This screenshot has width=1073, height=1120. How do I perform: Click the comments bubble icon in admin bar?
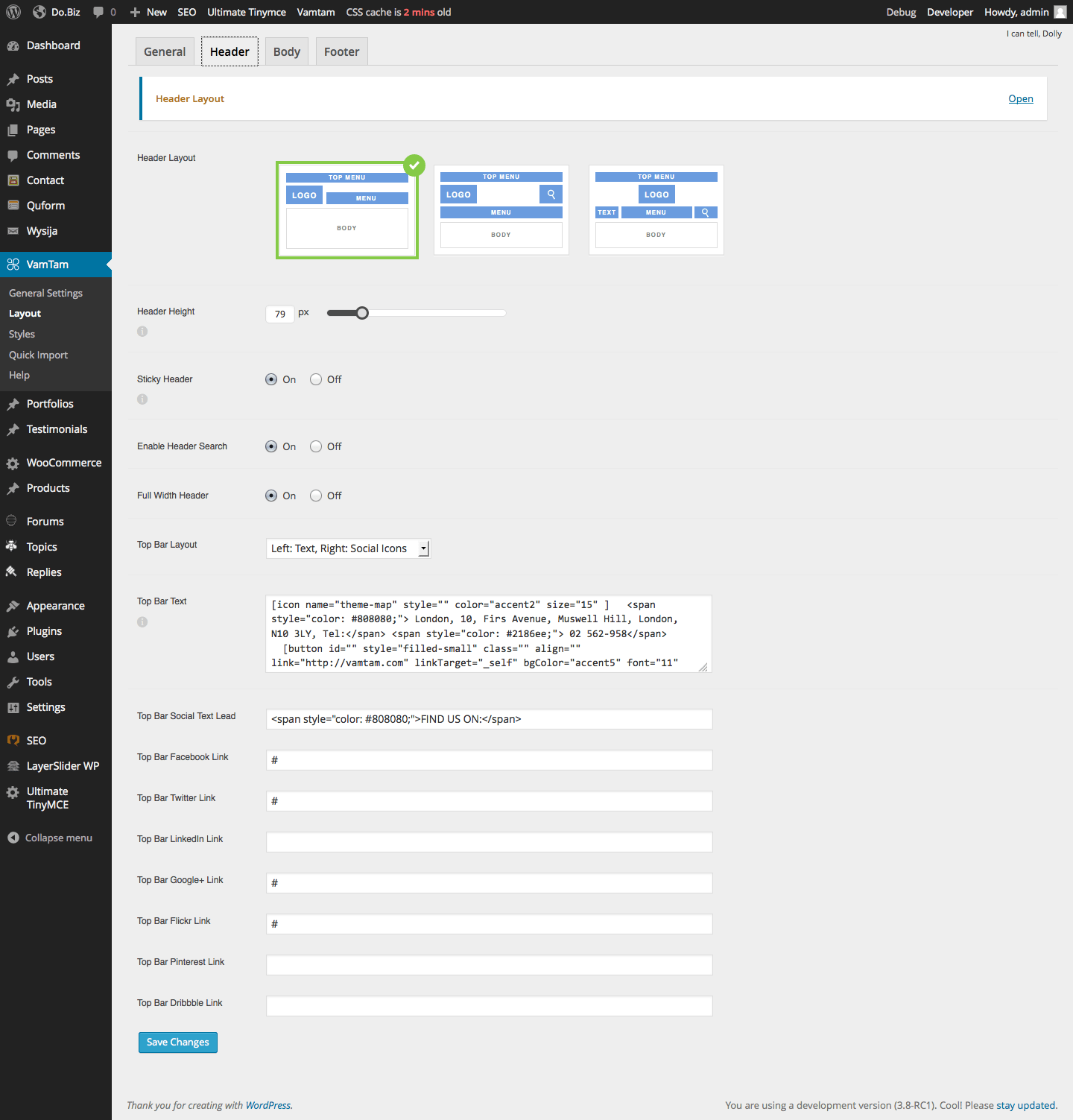98,12
